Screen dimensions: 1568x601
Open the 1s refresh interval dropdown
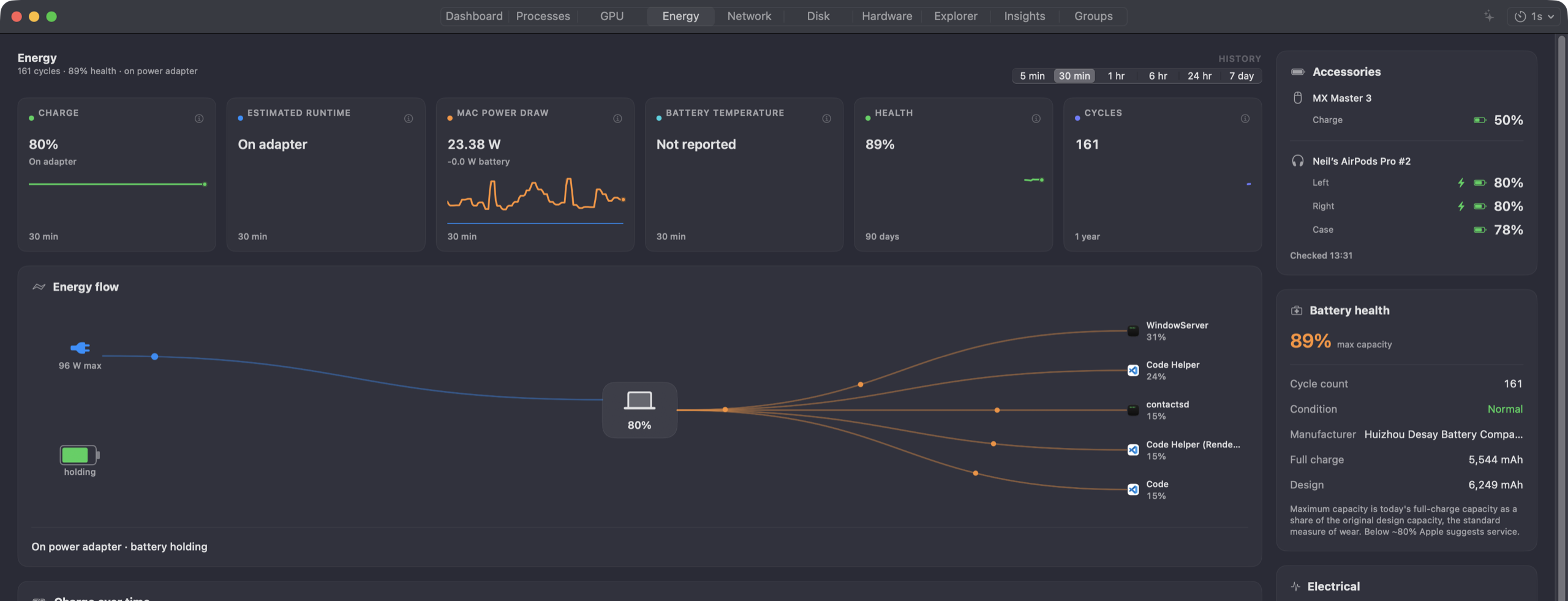point(1534,17)
